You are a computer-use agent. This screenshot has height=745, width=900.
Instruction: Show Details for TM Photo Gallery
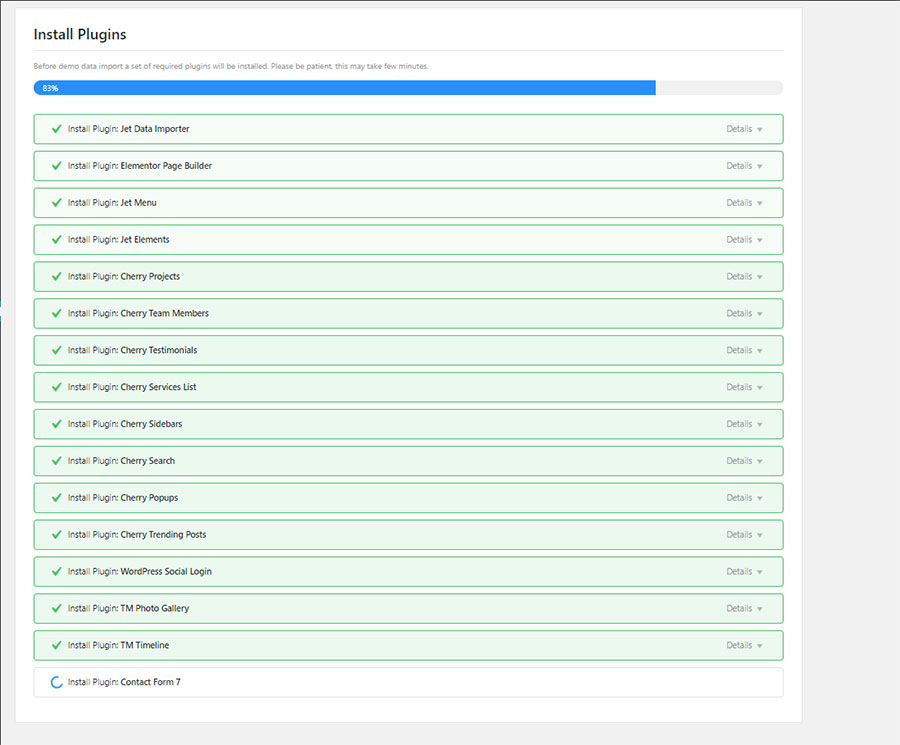[x=744, y=608]
